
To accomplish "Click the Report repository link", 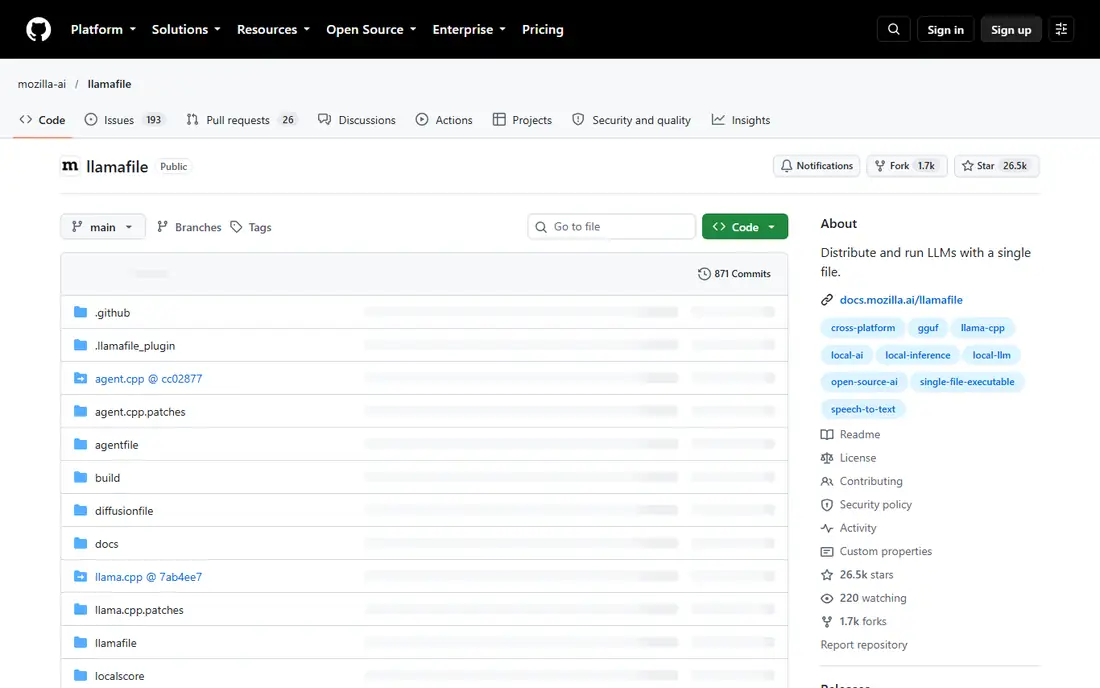I will 864,645.
